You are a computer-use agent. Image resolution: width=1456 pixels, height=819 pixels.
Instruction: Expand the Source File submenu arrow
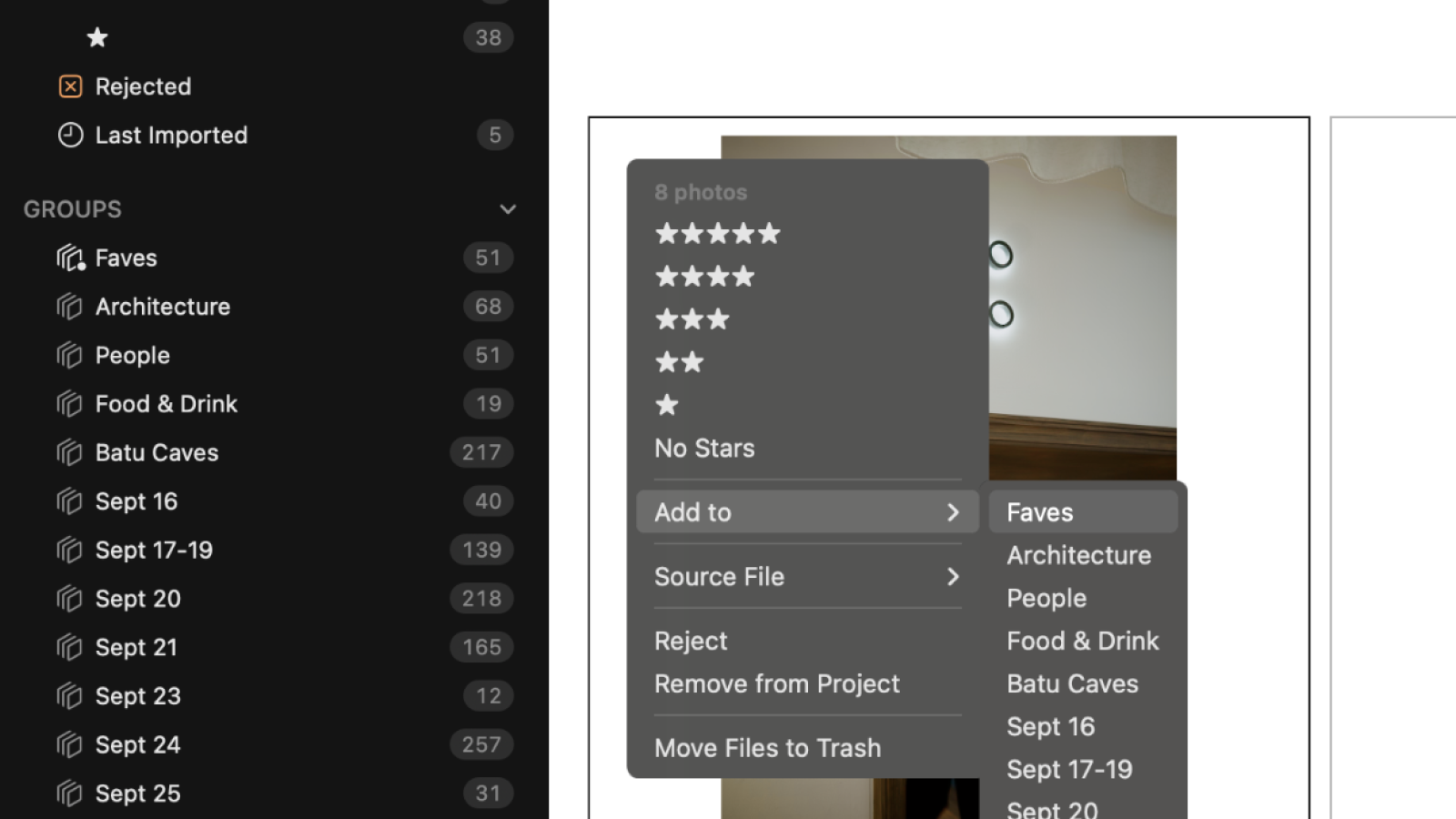coord(952,577)
